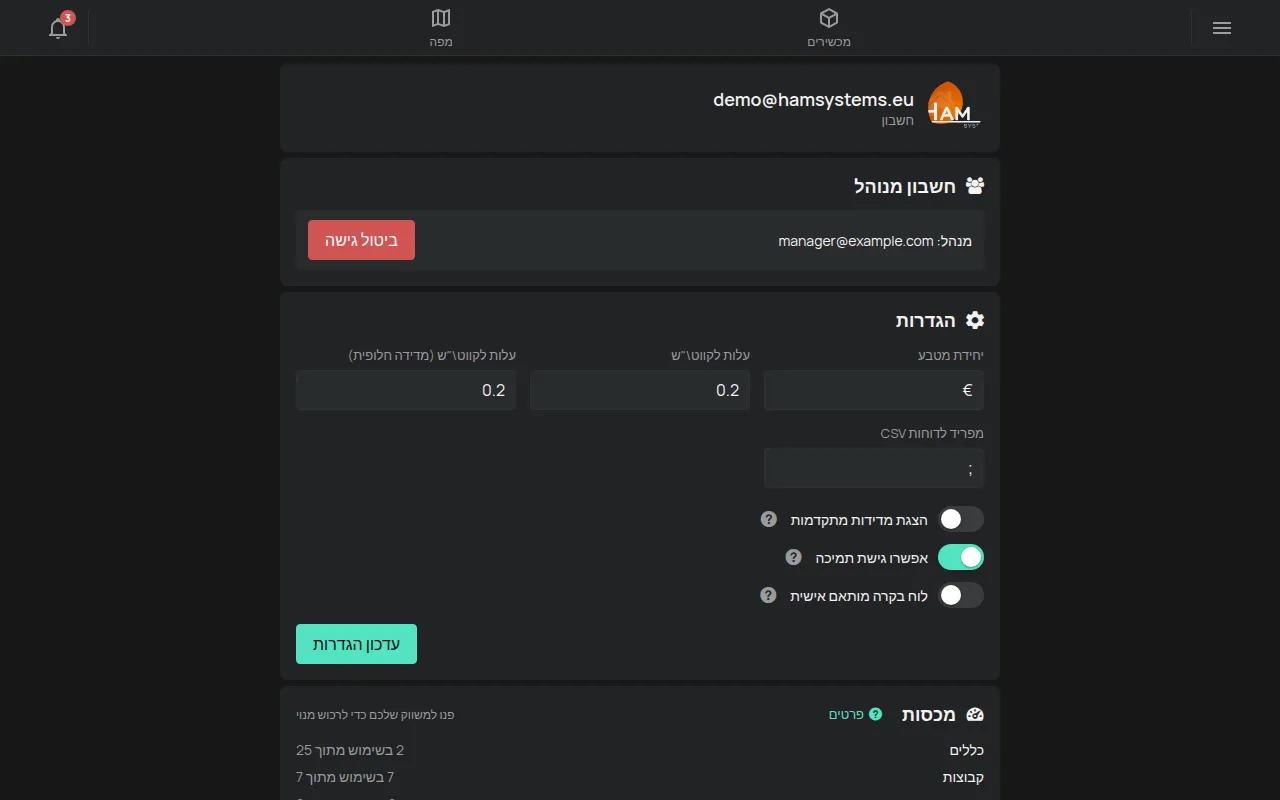Focus the יחידת מטבע currency field
This screenshot has width=1280, height=800.
pos(874,390)
